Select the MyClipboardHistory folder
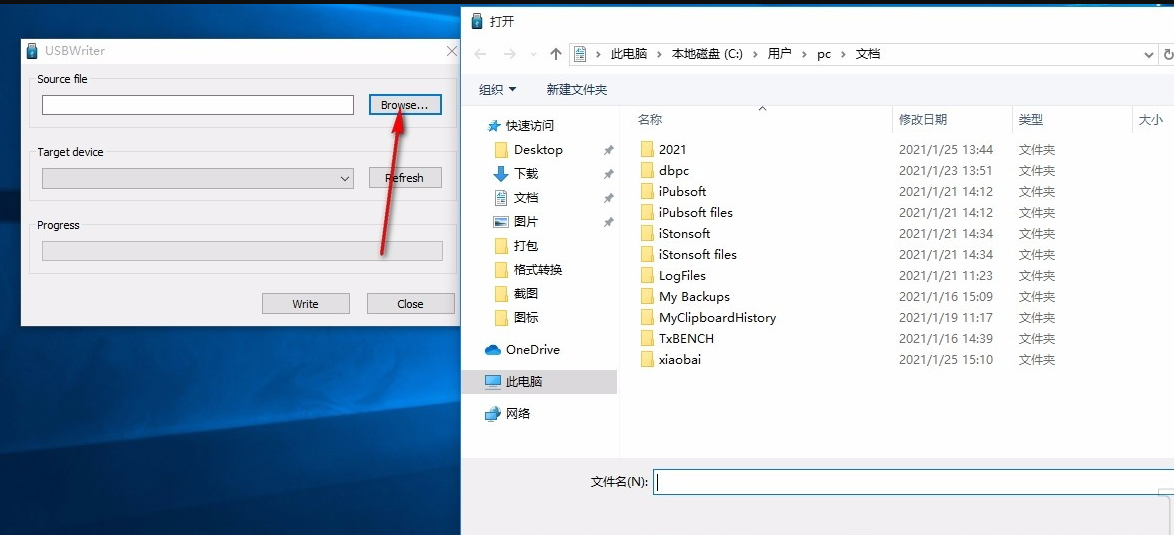Image resolution: width=1174 pixels, height=535 pixels. tap(718, 317)
